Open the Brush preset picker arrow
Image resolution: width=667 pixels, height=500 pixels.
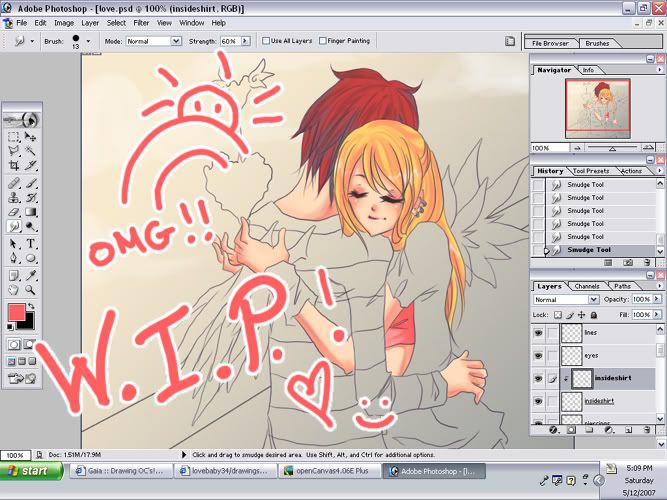pyautogui.click(x=88, y=41)
